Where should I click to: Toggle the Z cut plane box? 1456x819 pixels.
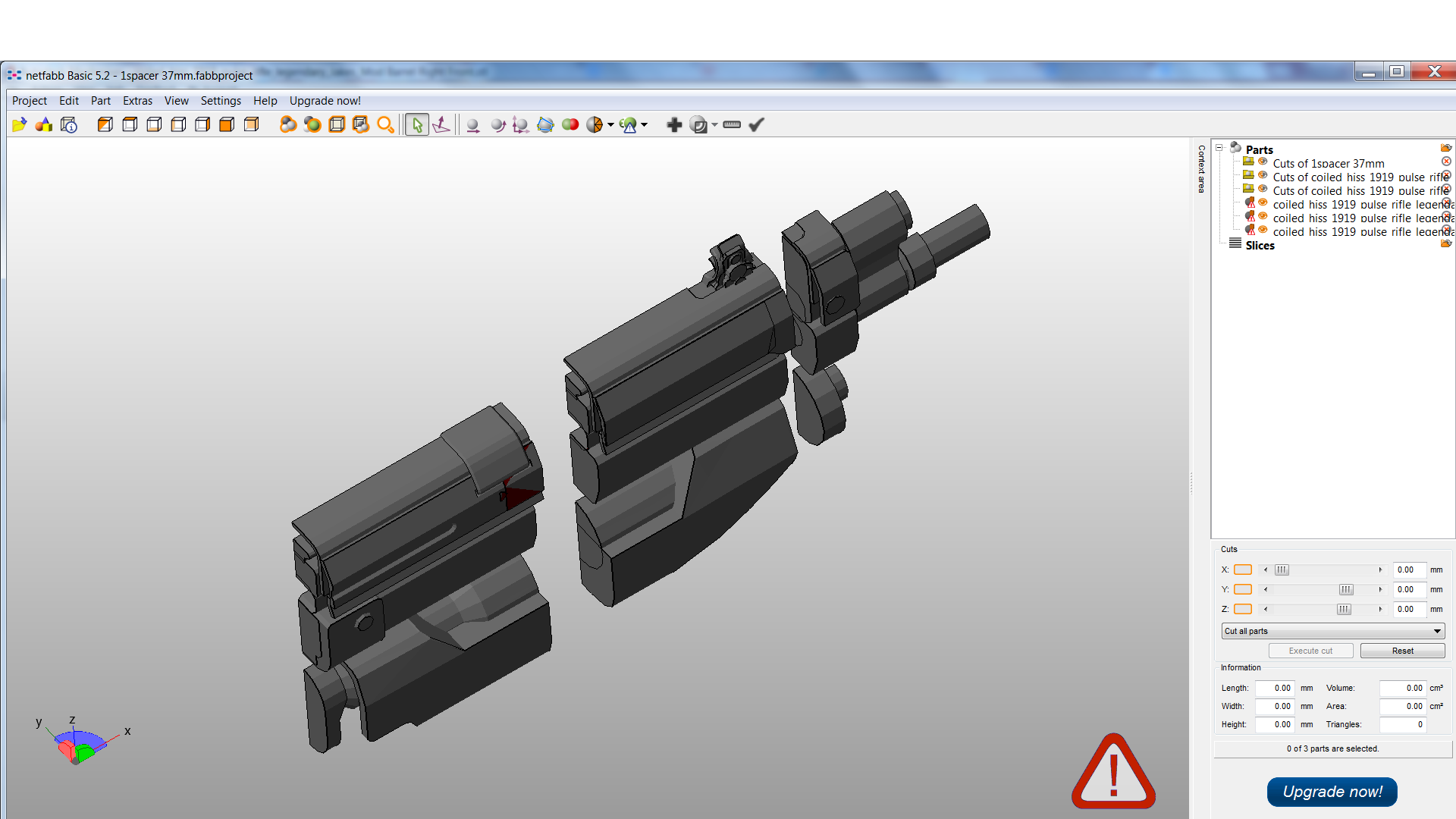(1243, 609)
